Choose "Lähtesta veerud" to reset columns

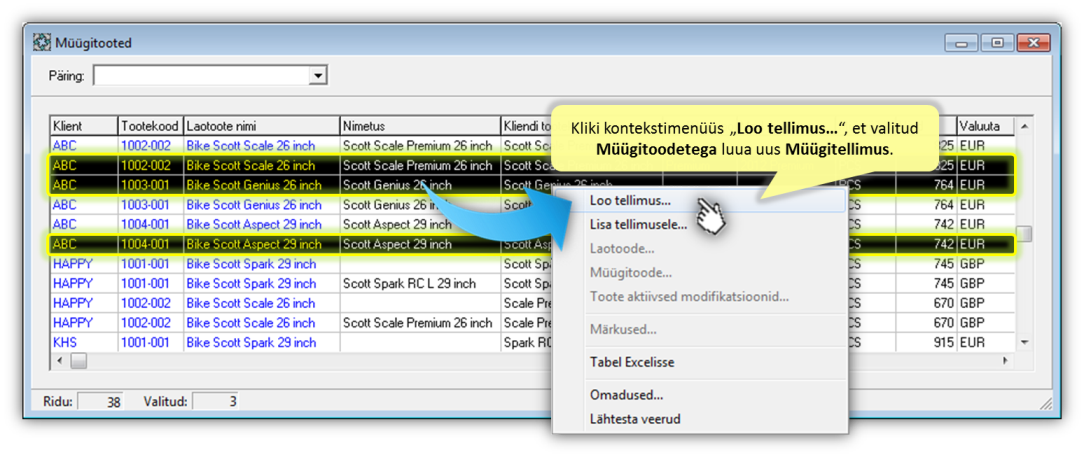click(635, 418)
